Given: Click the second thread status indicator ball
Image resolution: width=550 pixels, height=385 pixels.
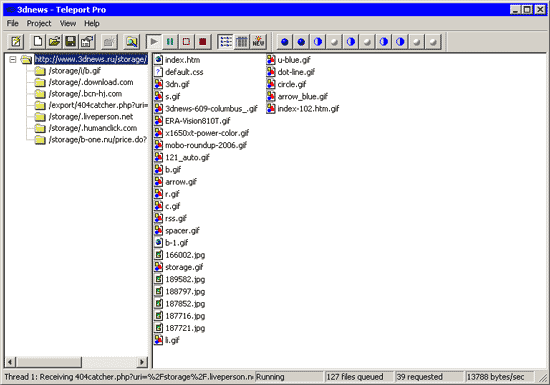Looking at the screenshot, I should [301, 42].
